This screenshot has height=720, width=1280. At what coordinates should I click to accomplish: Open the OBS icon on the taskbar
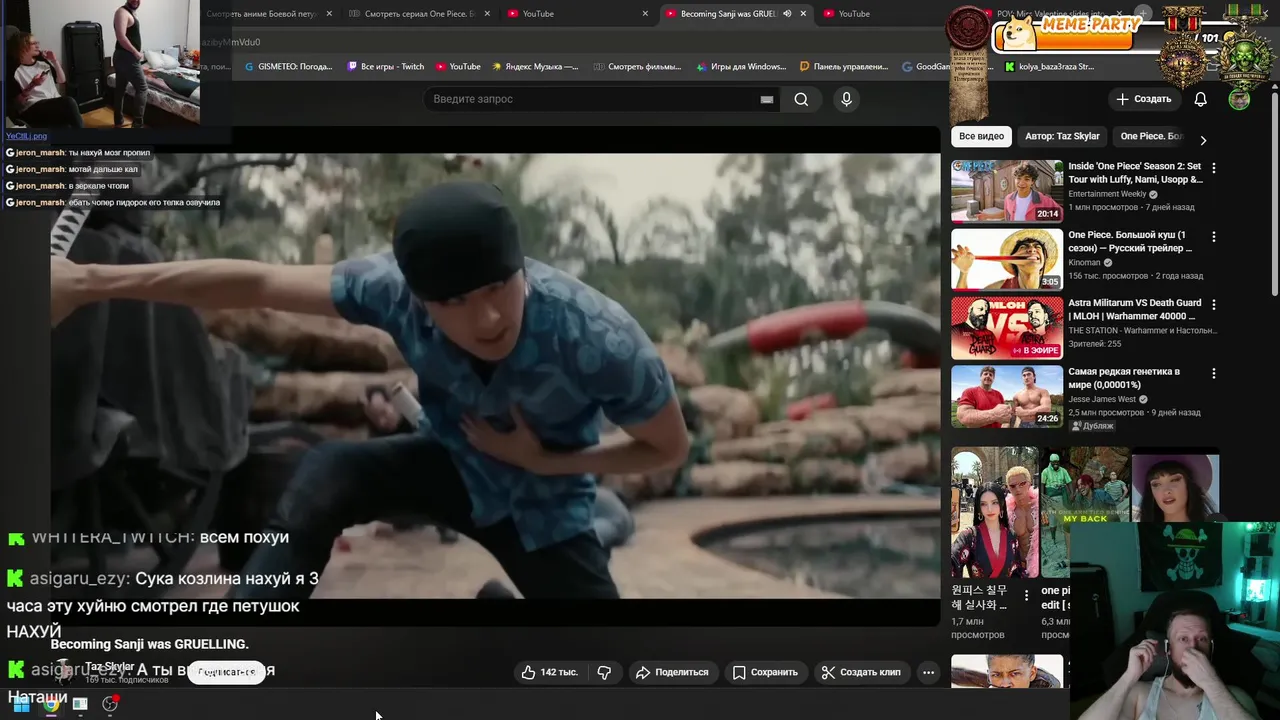(x=110, y=704)
